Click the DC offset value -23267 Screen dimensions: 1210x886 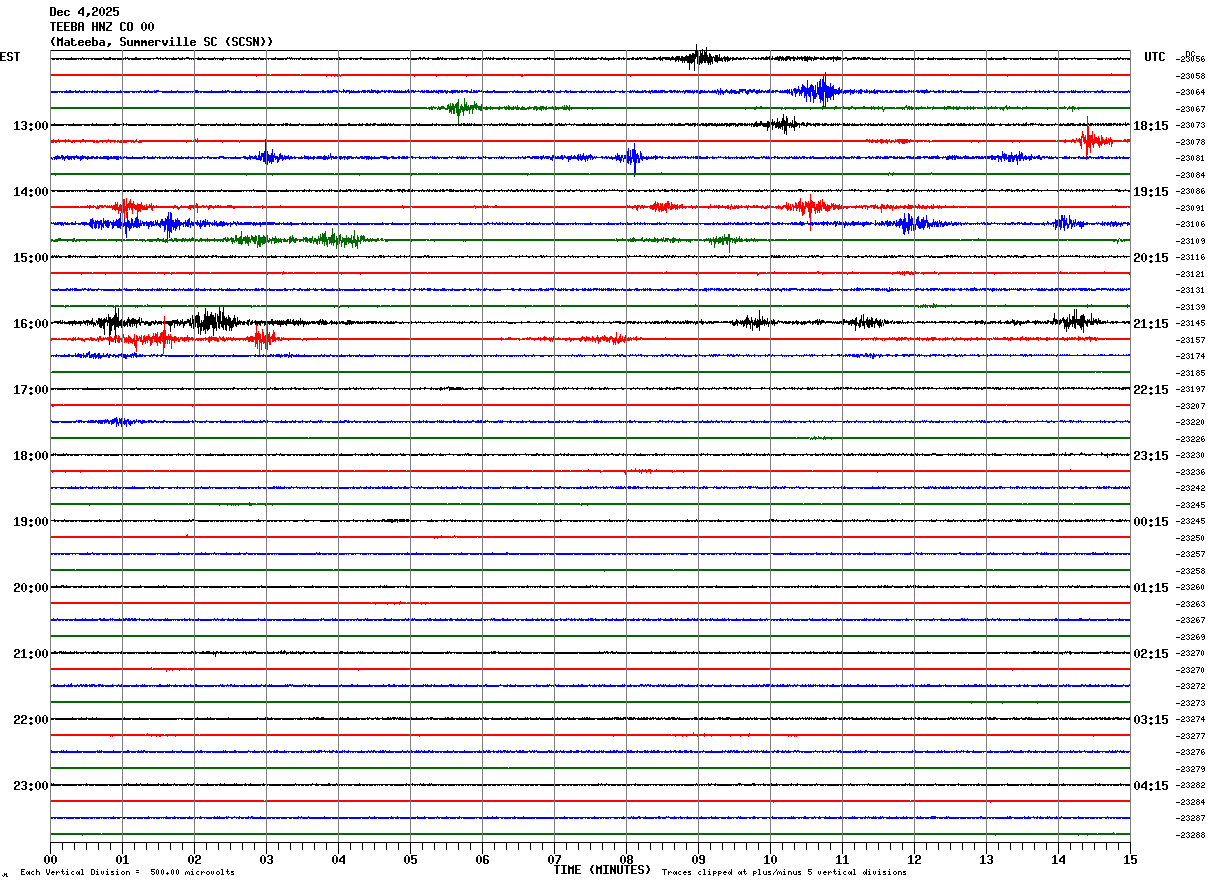click(x=1191, y=620)
